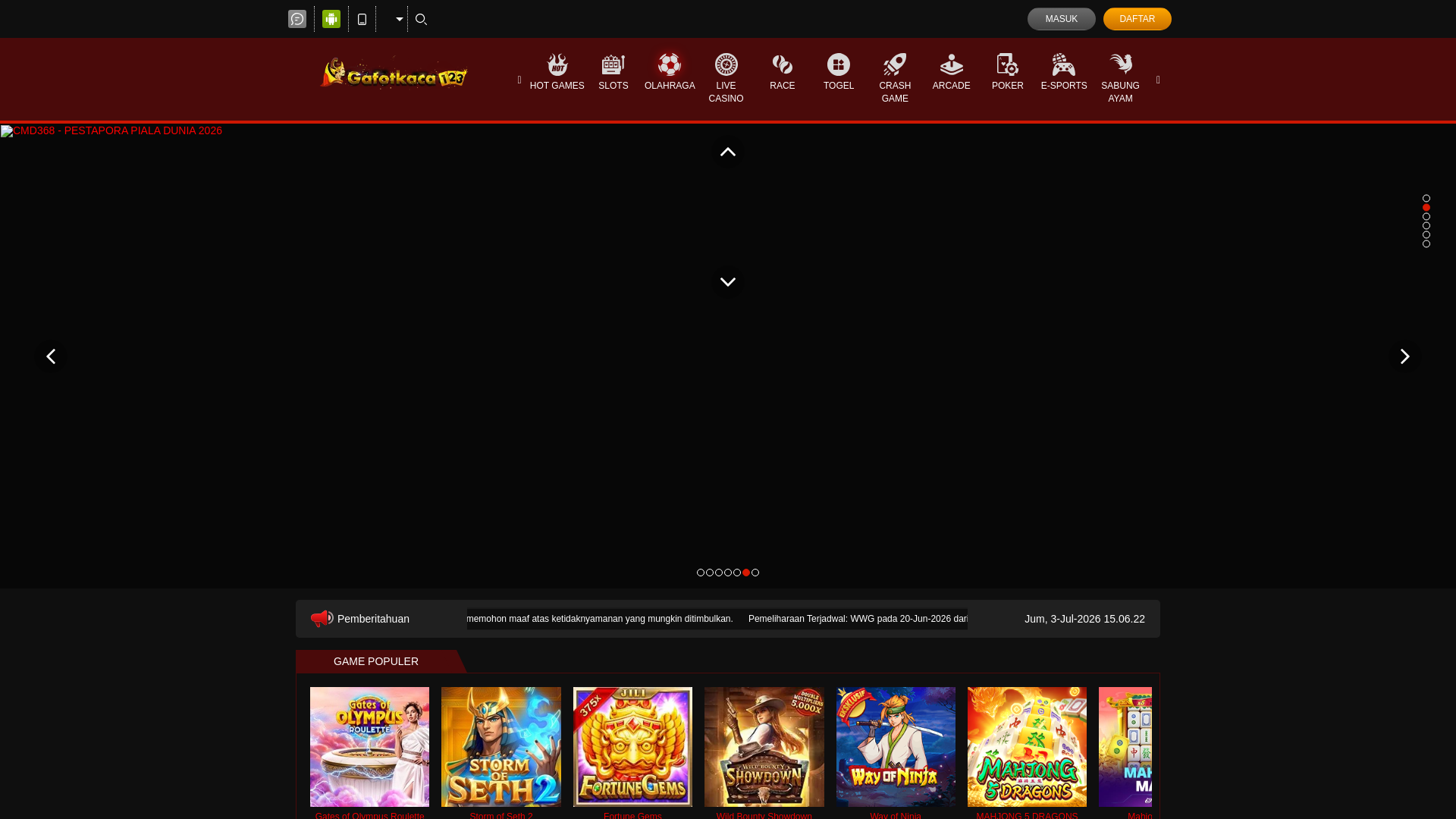Select the first horizontal carousel dot

coord(700,573)
